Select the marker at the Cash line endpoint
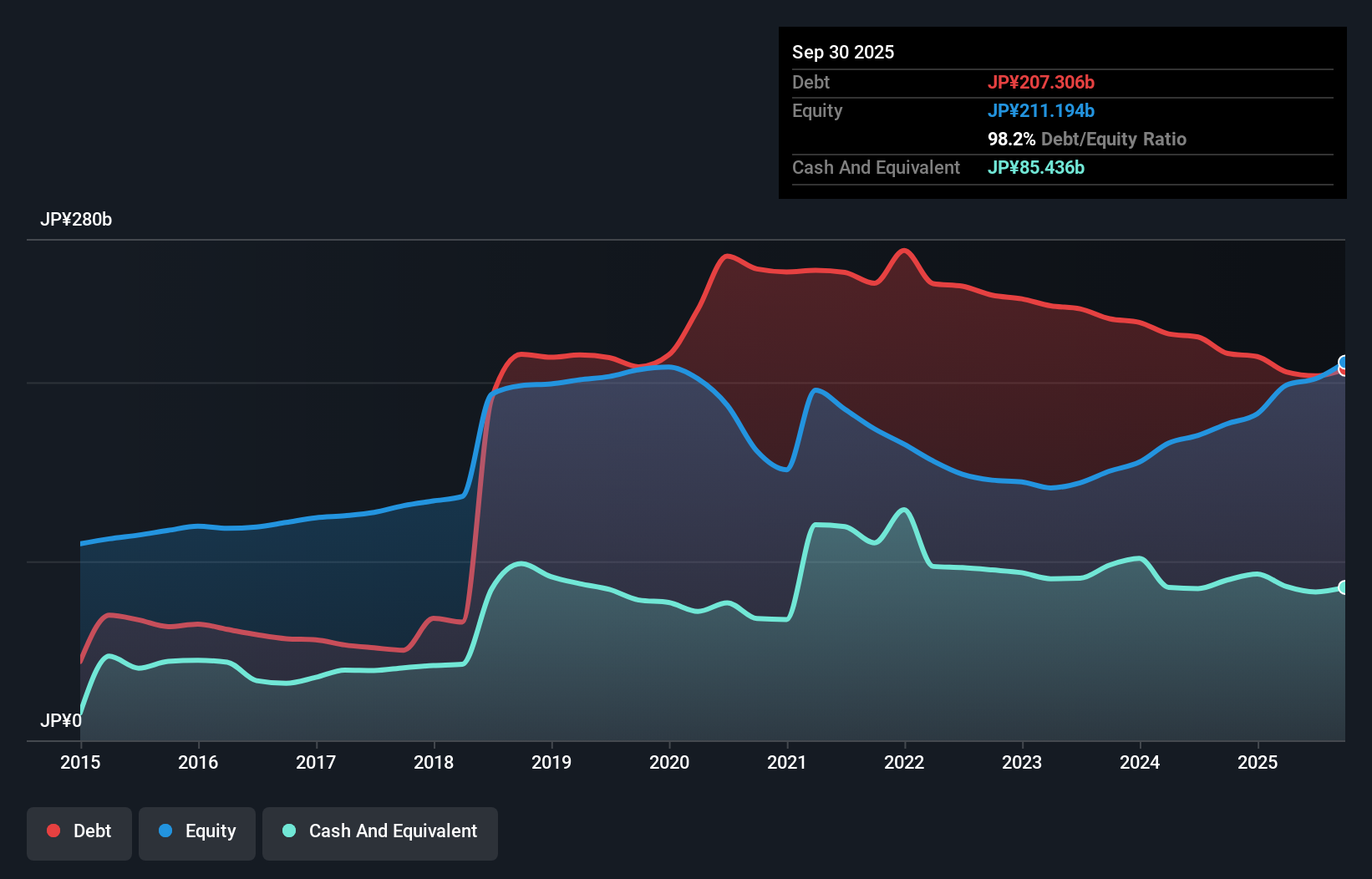The height and width of the screenshot is (879, 1372). [x=1343, y=587]
